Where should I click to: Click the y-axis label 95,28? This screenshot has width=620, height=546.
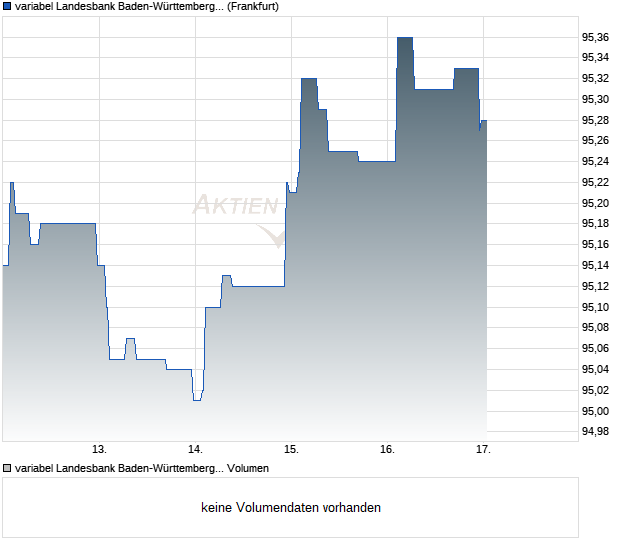595,120
